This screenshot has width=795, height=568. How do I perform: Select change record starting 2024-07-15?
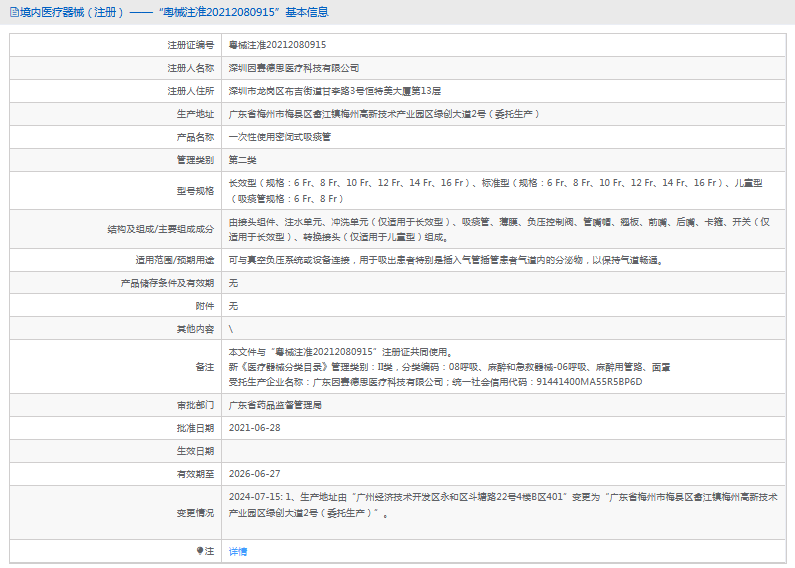[503, 505]
